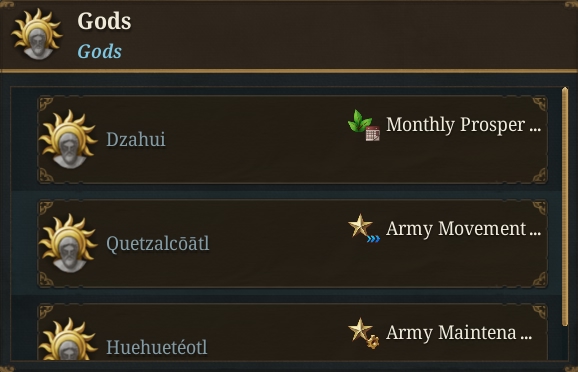578x372 pixels.
Task: Click Dzahui's sun deity portrait icon
Action: 68,139
